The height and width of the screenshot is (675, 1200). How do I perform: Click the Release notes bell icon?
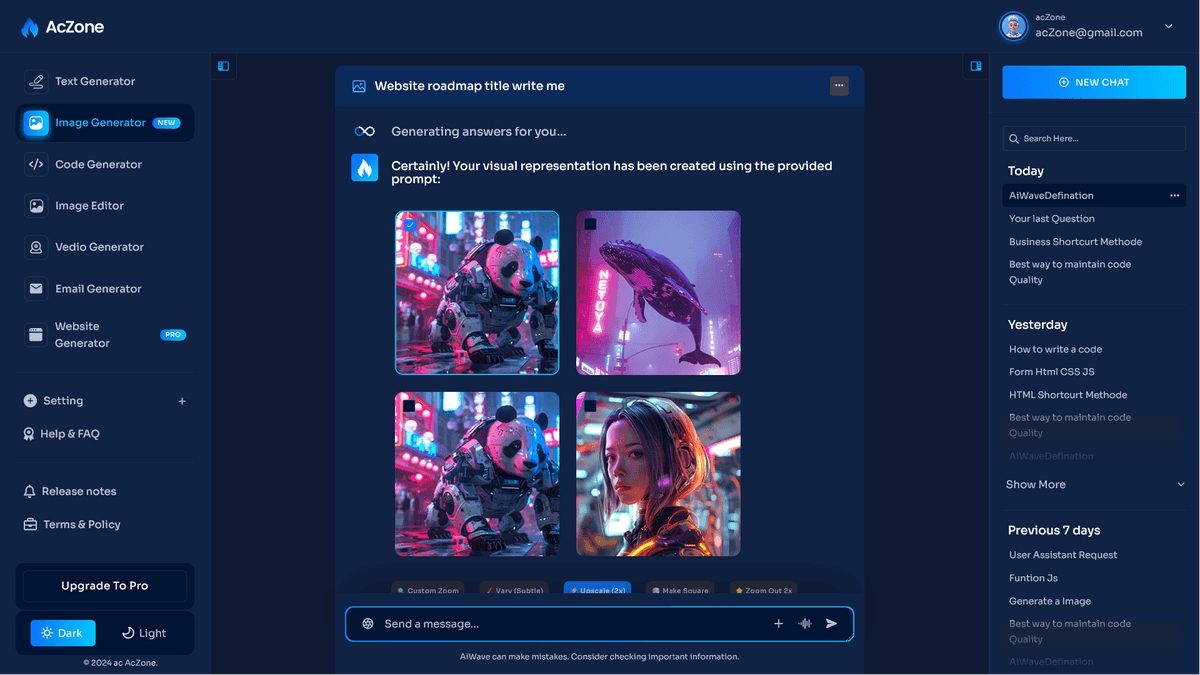click(30, 491)
